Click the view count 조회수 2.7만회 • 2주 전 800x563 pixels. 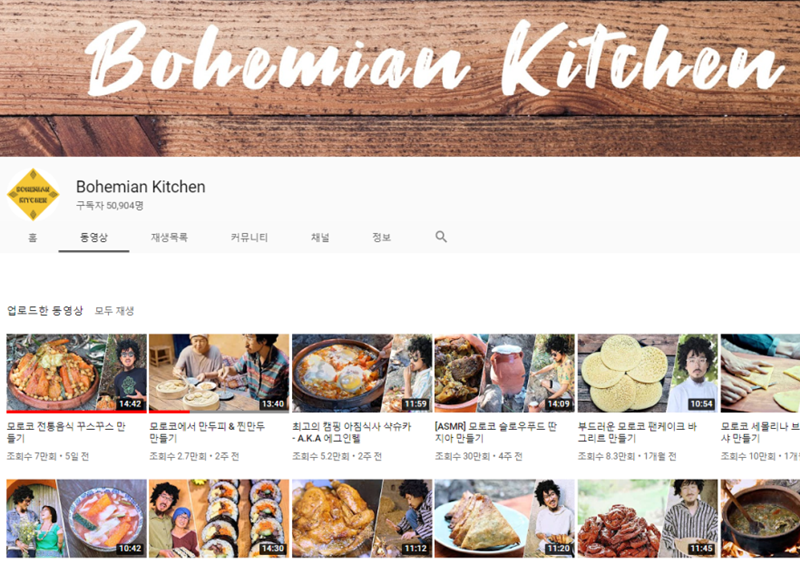tap(194, 456)
